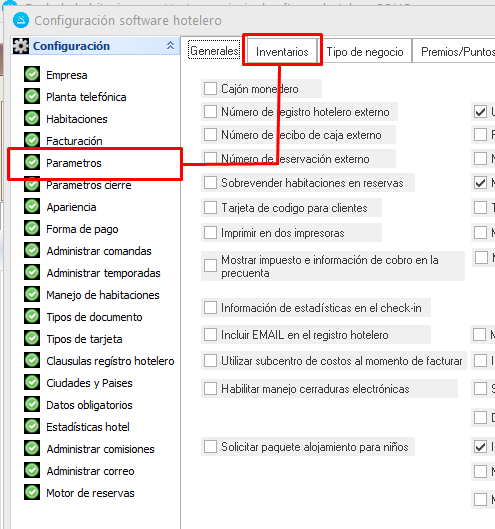
Task: Click the green check icon next to Ciudades y Paises
Action: coord(32,382)
